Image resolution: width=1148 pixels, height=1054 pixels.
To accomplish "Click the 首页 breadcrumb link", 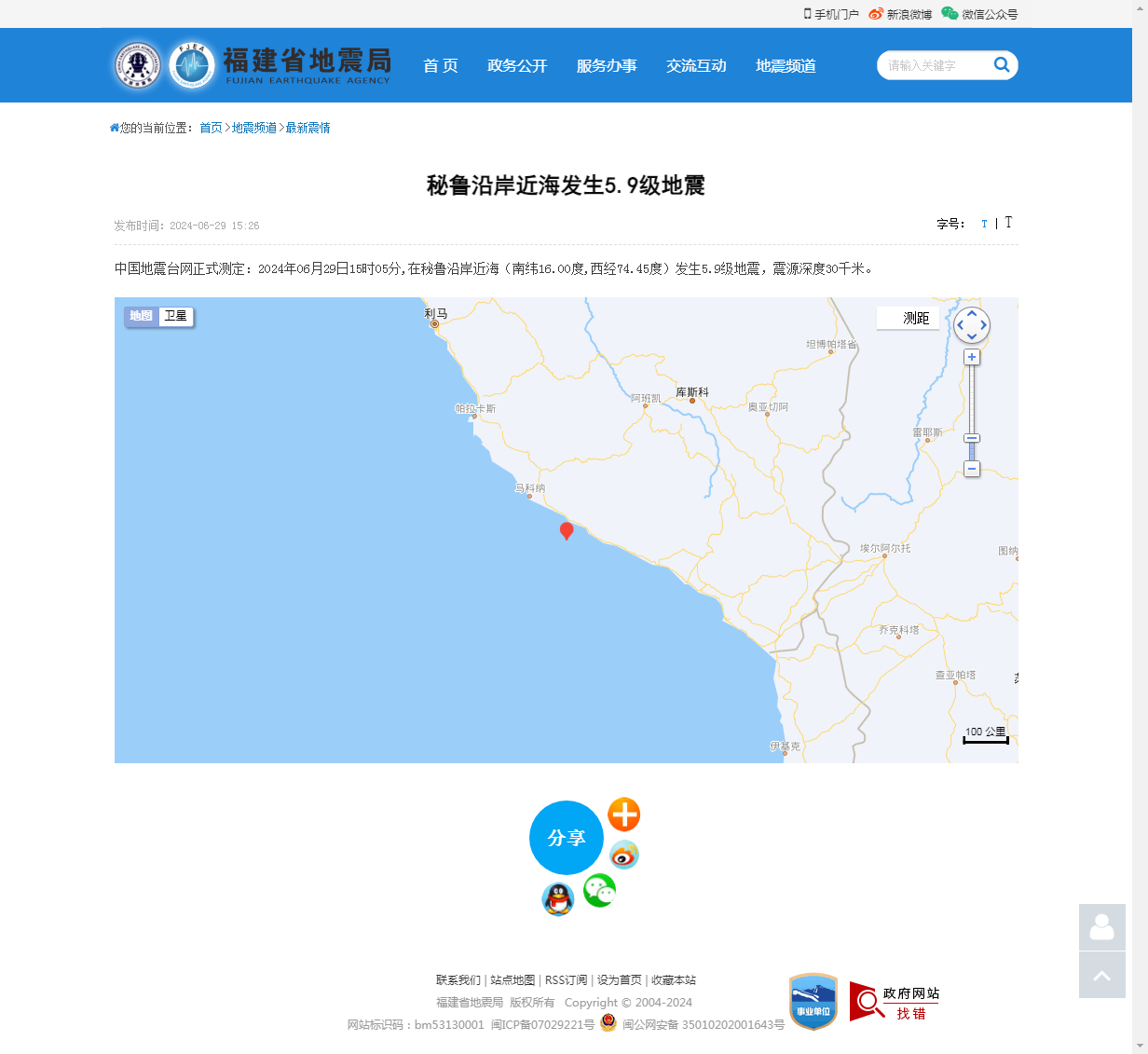I will point(212,128).
